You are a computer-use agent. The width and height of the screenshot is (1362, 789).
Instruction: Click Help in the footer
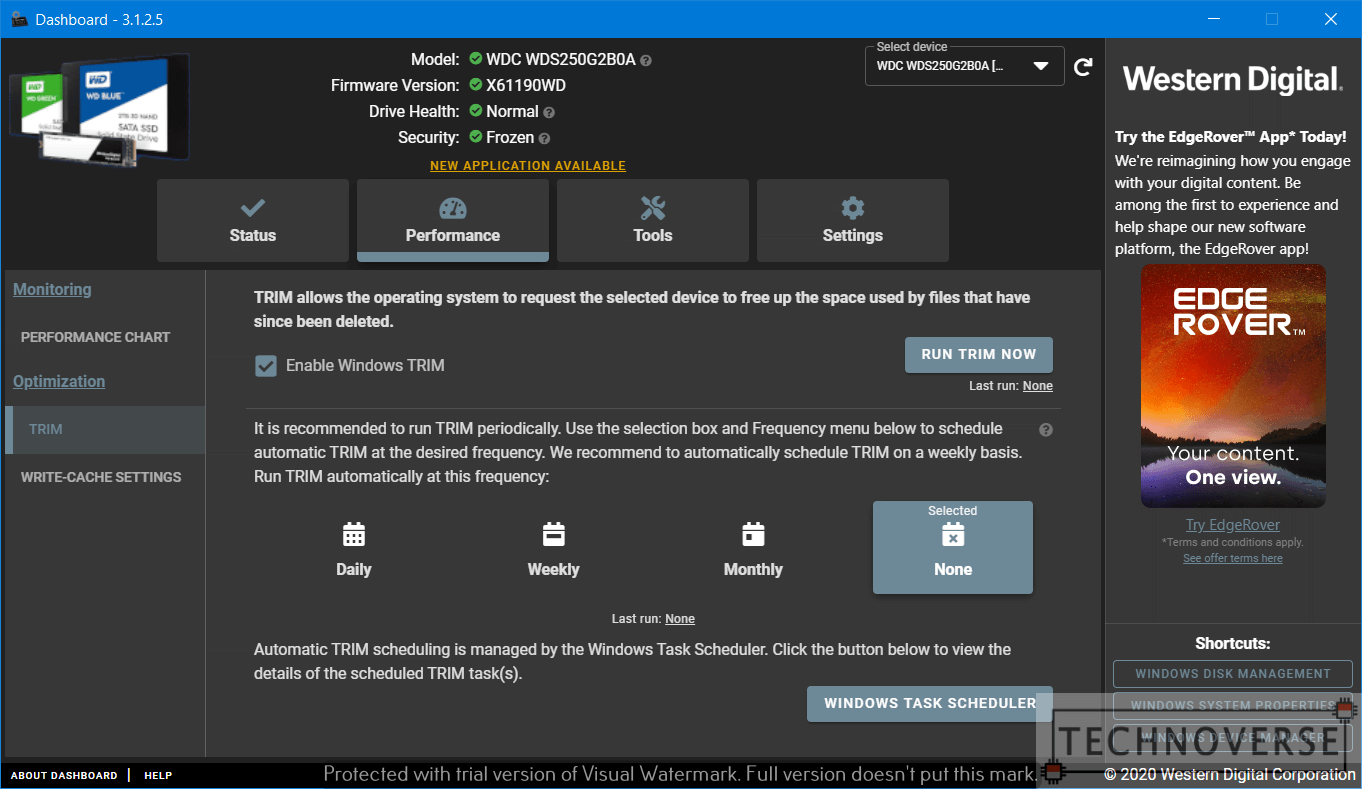(158, 775)
